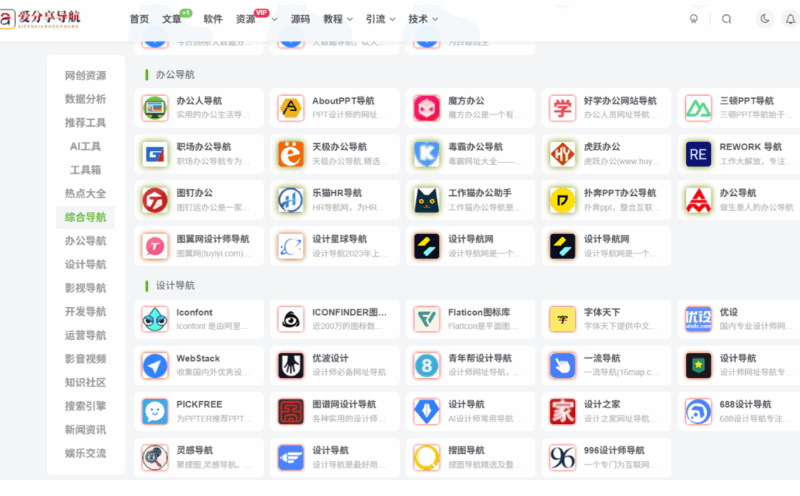Viewport: 800px width, 496px height.
Task: Click the search magnifier icon in header
Action: pos(727,19)
